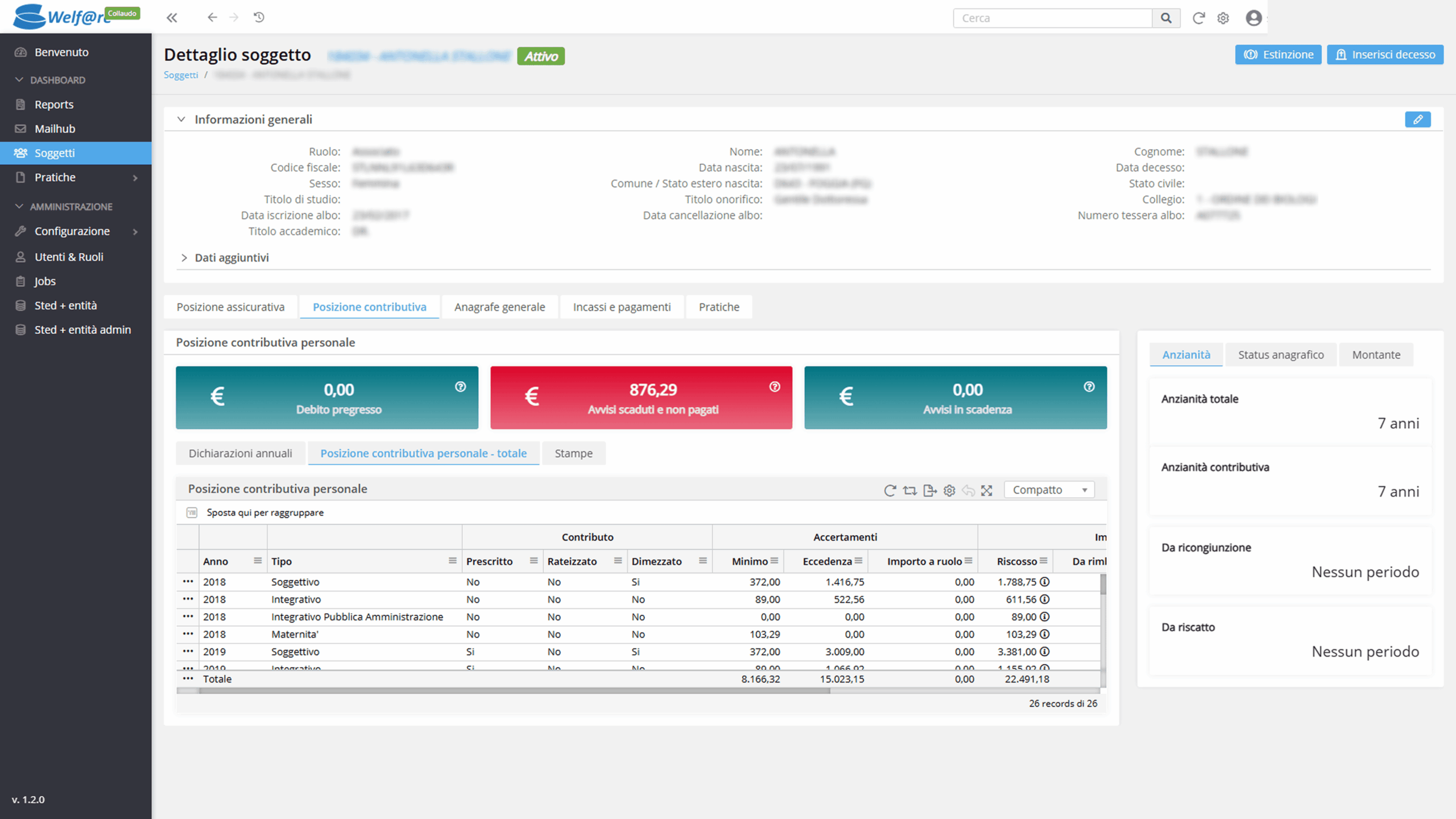Collapse the AMMINISTRAZIONE sidebar group
This screenshot has height=819, width=1456.
pos(19,206)
